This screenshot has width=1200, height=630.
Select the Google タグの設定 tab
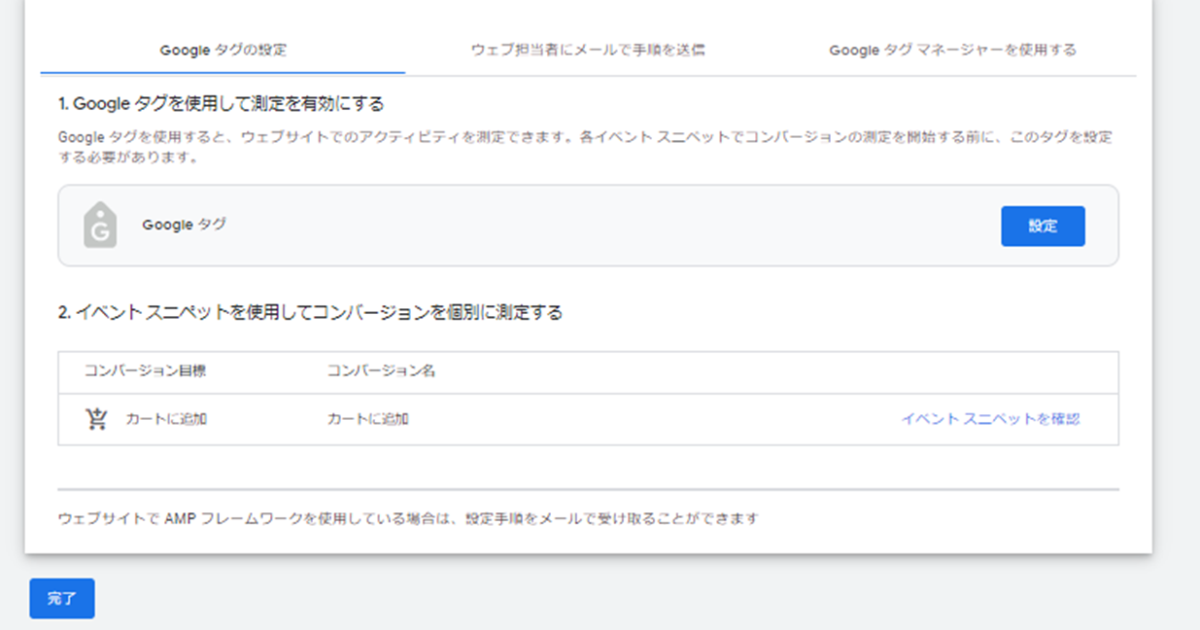click(223, 50)
